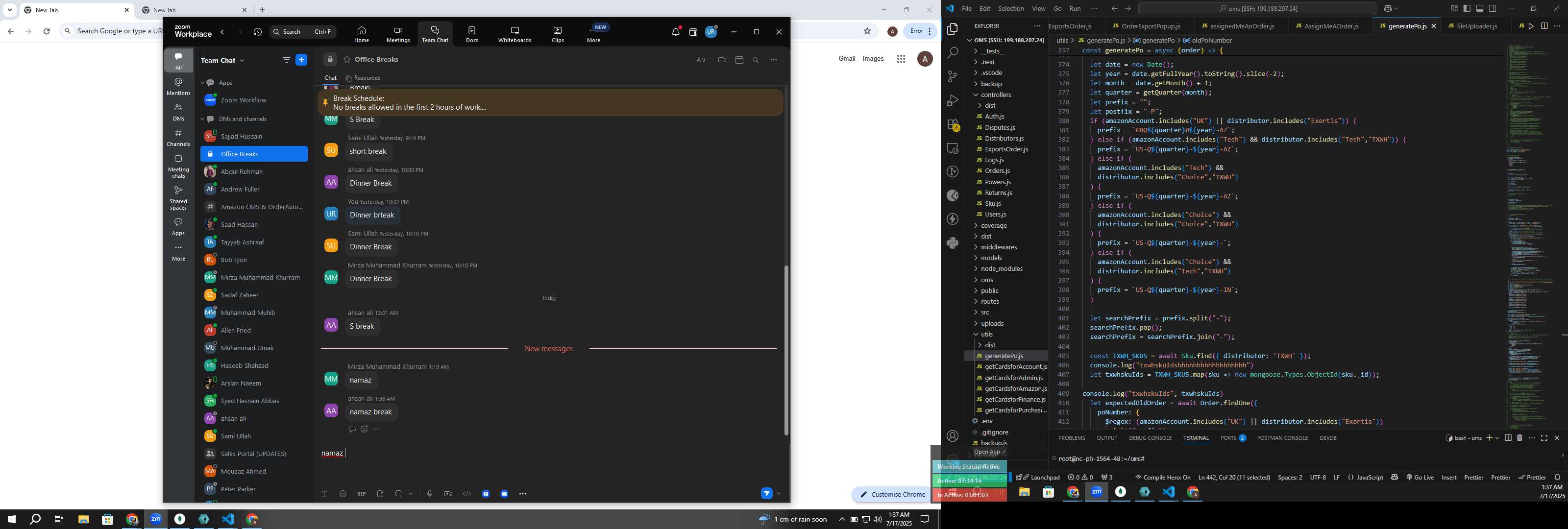Viewport: 1568px width, 529px height.
Task: Open Images link in Chrome new tab
Action: pyautogui.click(x=873, y=58)
